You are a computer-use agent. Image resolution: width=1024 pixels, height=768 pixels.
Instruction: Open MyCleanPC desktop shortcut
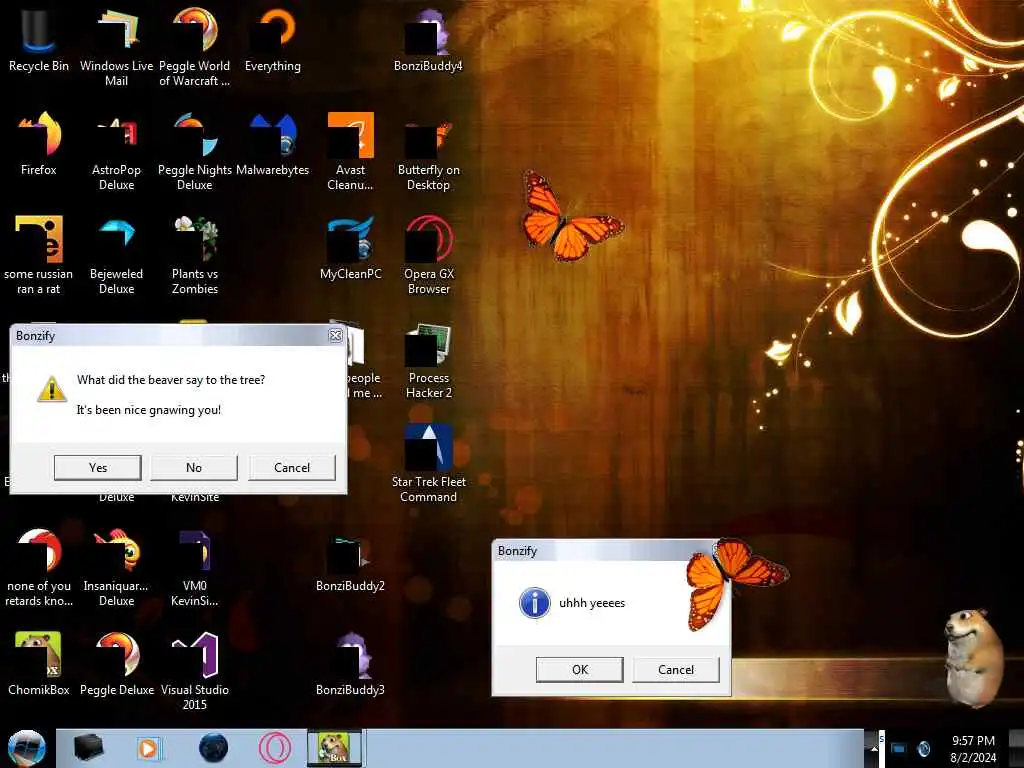tap(351, 248)
